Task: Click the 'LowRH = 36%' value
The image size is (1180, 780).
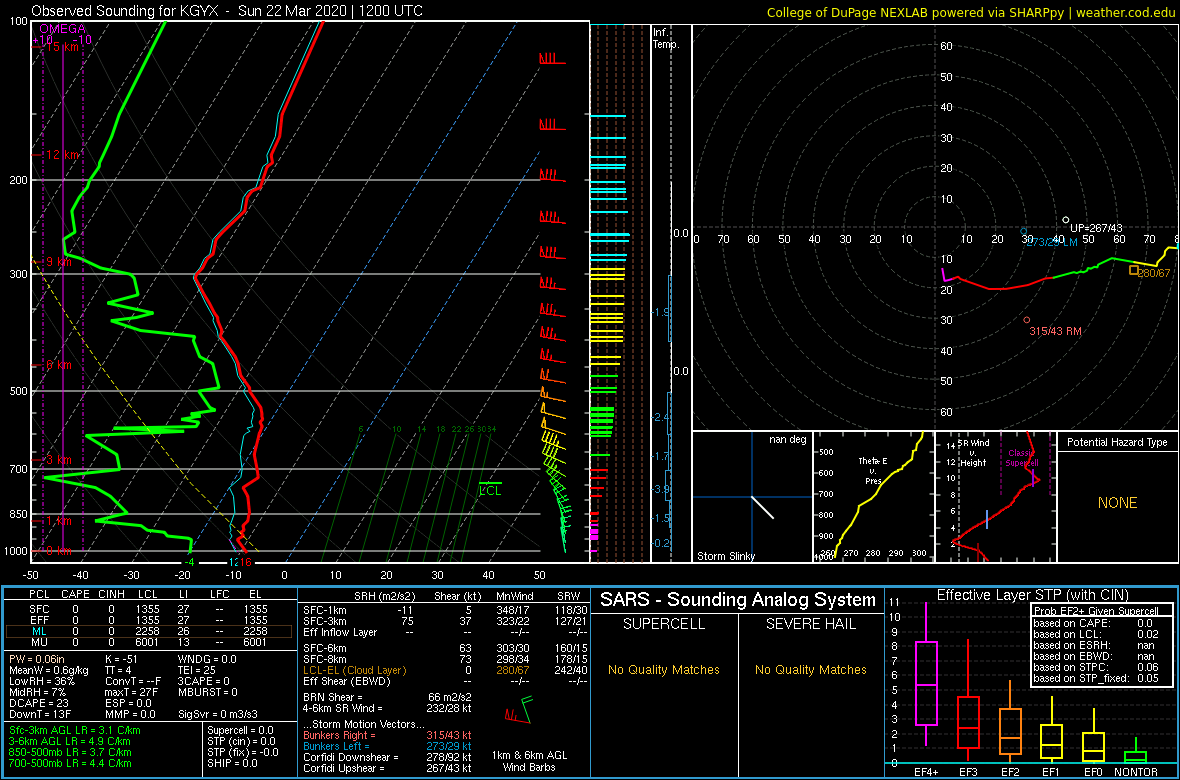Action: [x=37, y=681]
